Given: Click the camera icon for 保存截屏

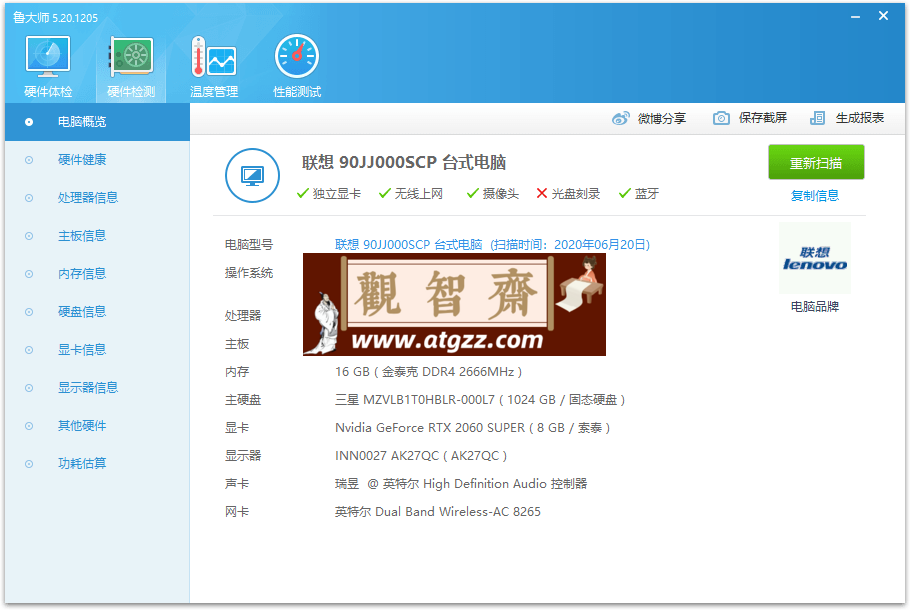Looking at the screenshot, I should [721, 118].
